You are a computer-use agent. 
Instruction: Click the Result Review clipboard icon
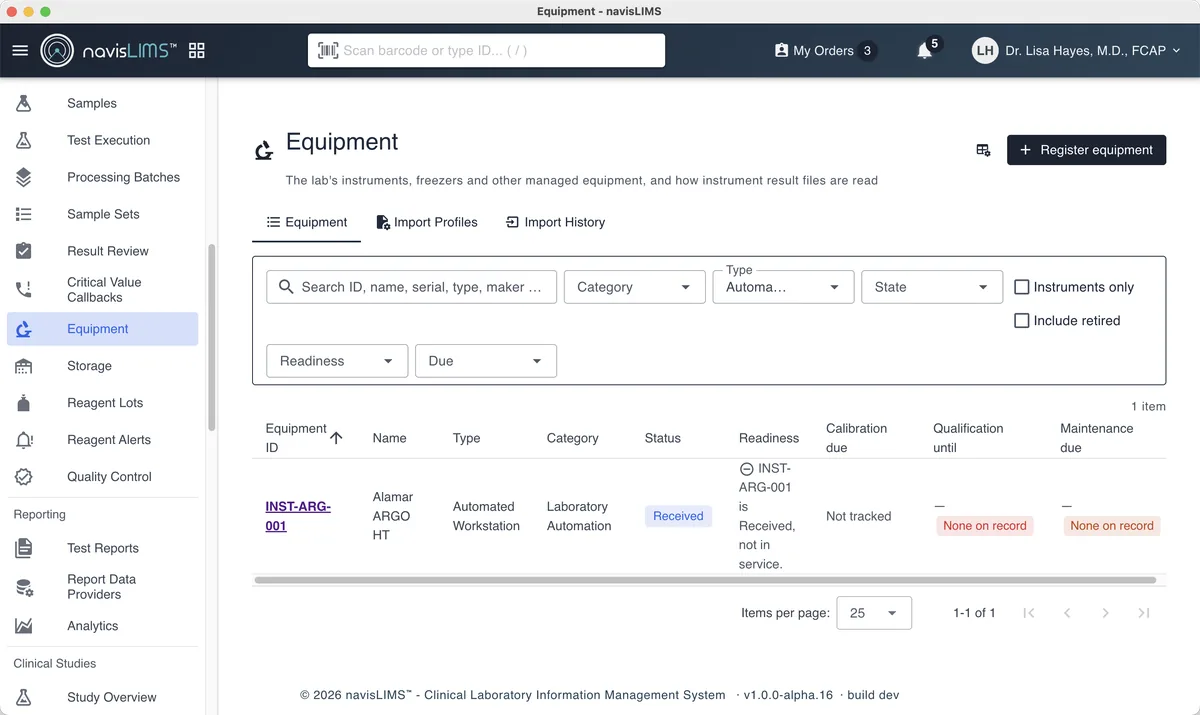24,251
